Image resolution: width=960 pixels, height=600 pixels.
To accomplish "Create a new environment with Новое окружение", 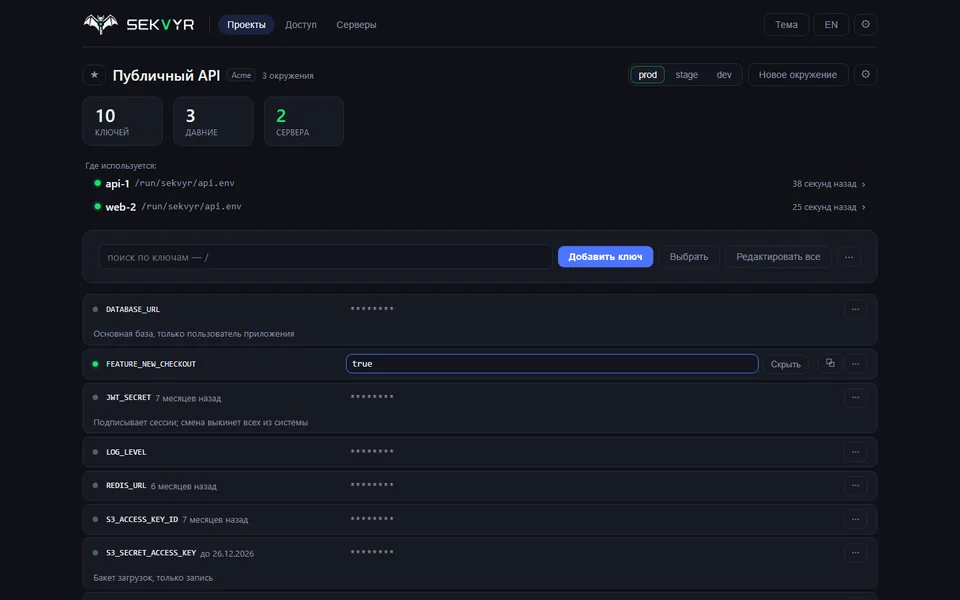I will [x=798, y=75].
